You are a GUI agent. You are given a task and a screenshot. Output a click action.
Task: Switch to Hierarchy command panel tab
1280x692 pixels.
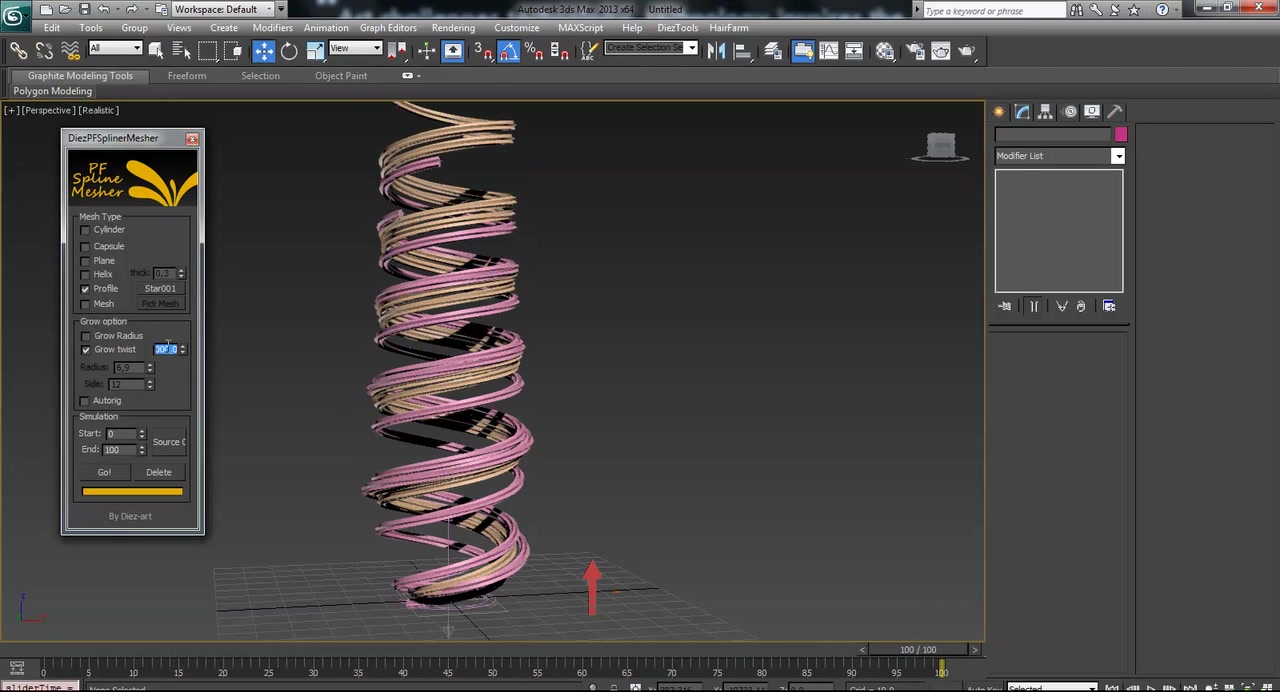coord(1046,112)
